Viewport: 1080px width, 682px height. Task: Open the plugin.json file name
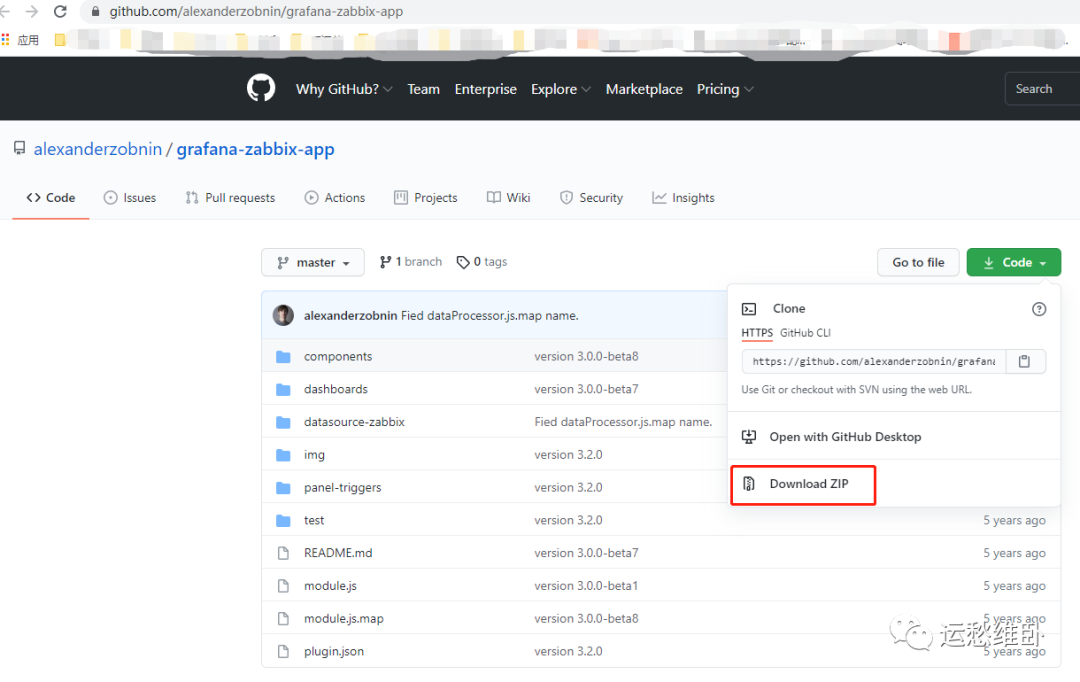334,651
